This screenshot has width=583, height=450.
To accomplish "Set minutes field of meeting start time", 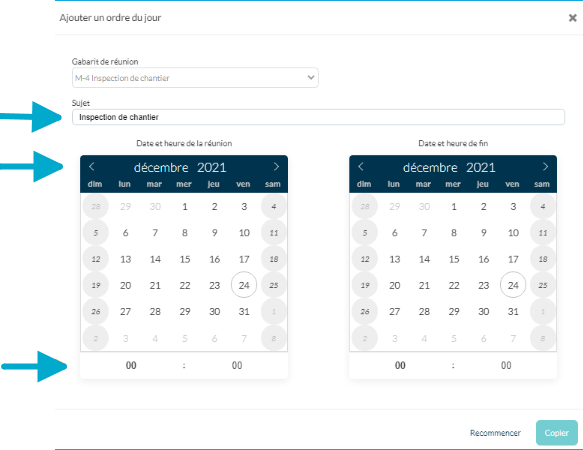I will 237,366.
